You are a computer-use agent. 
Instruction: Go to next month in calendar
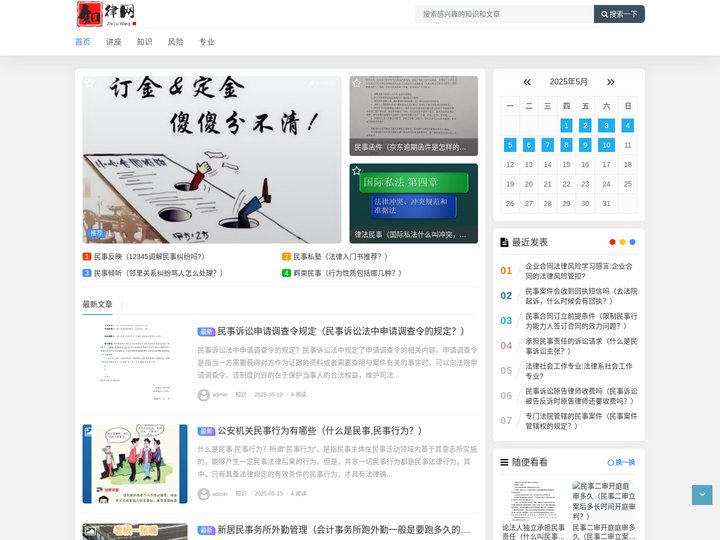(610, 82)
